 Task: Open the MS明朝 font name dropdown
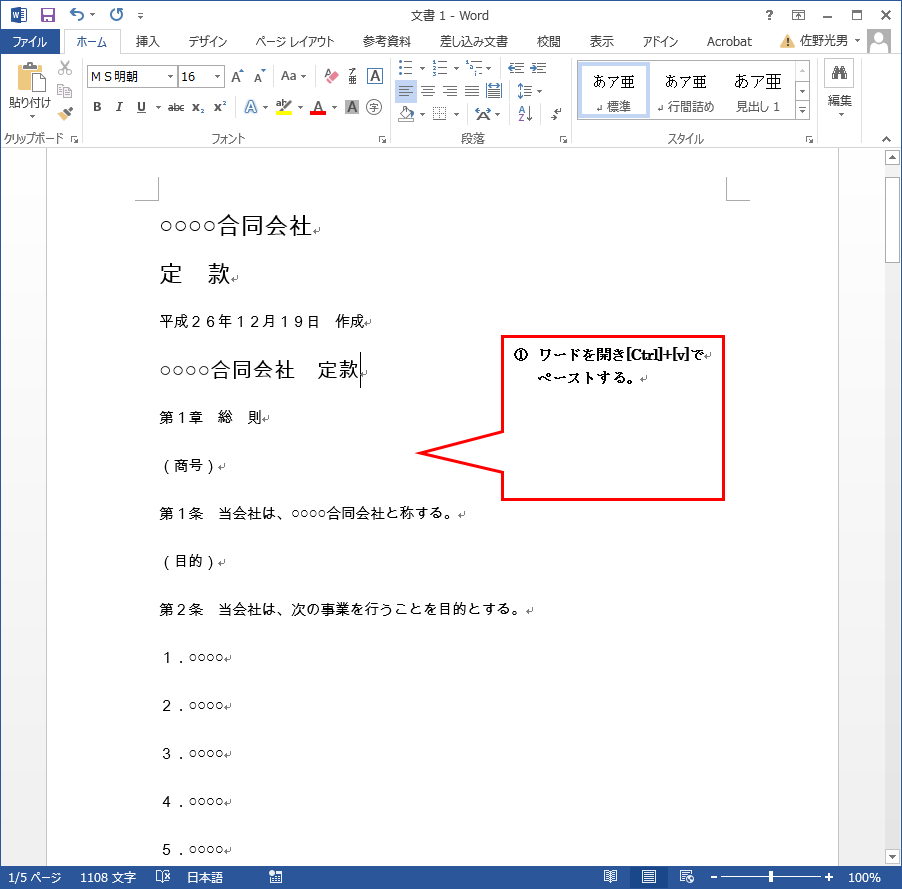pos(169,76)
